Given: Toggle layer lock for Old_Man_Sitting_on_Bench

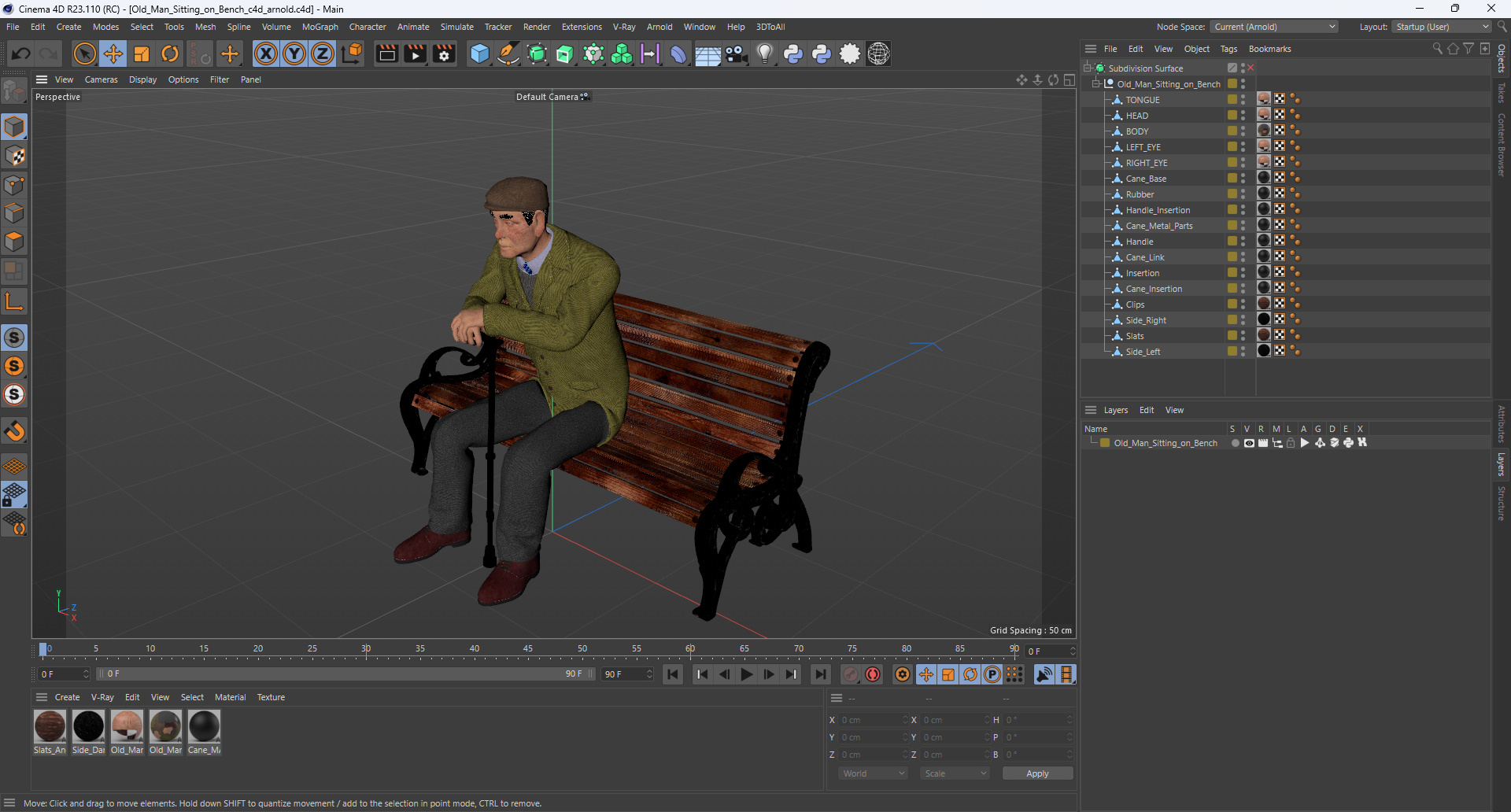Looking at the screenshot, I should pos(1291,443).
